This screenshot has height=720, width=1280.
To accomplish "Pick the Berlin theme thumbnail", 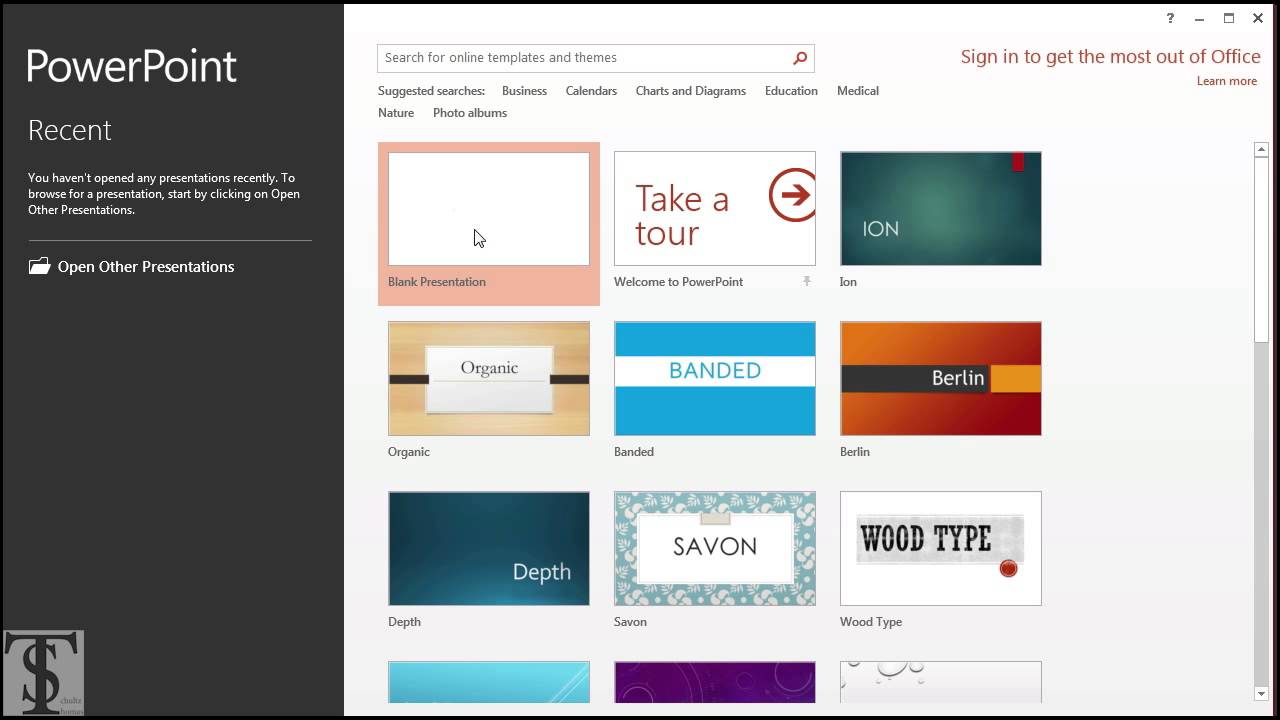I will click(x=941, y=379).
